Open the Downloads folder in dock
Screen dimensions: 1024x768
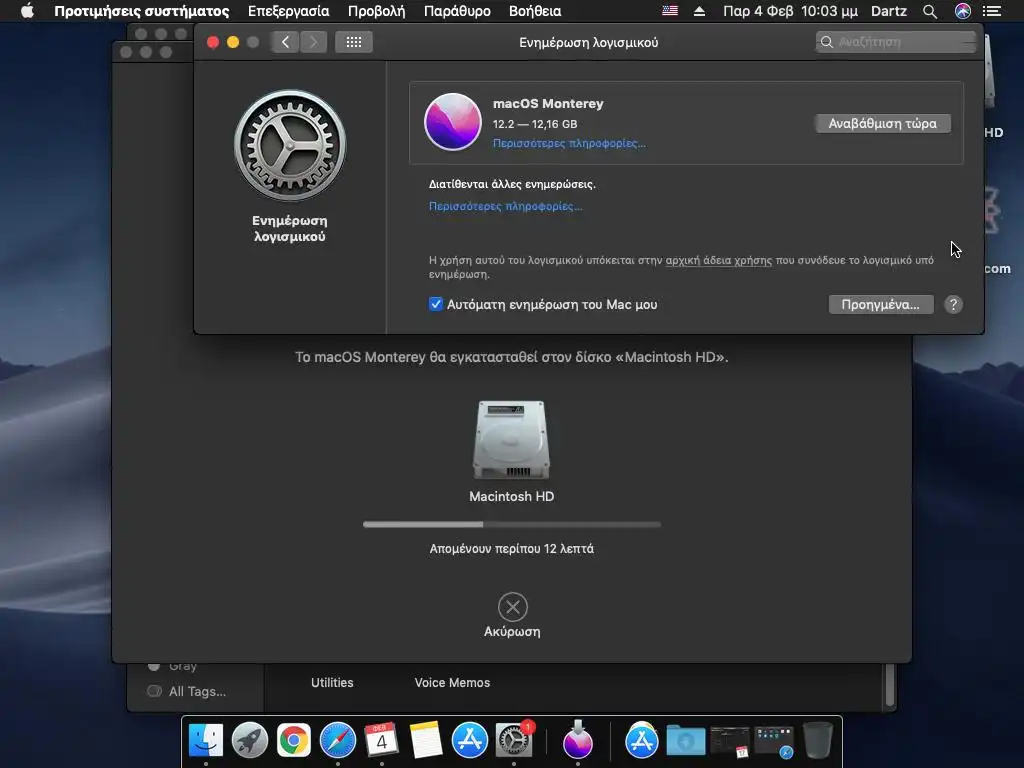point(685,741)
